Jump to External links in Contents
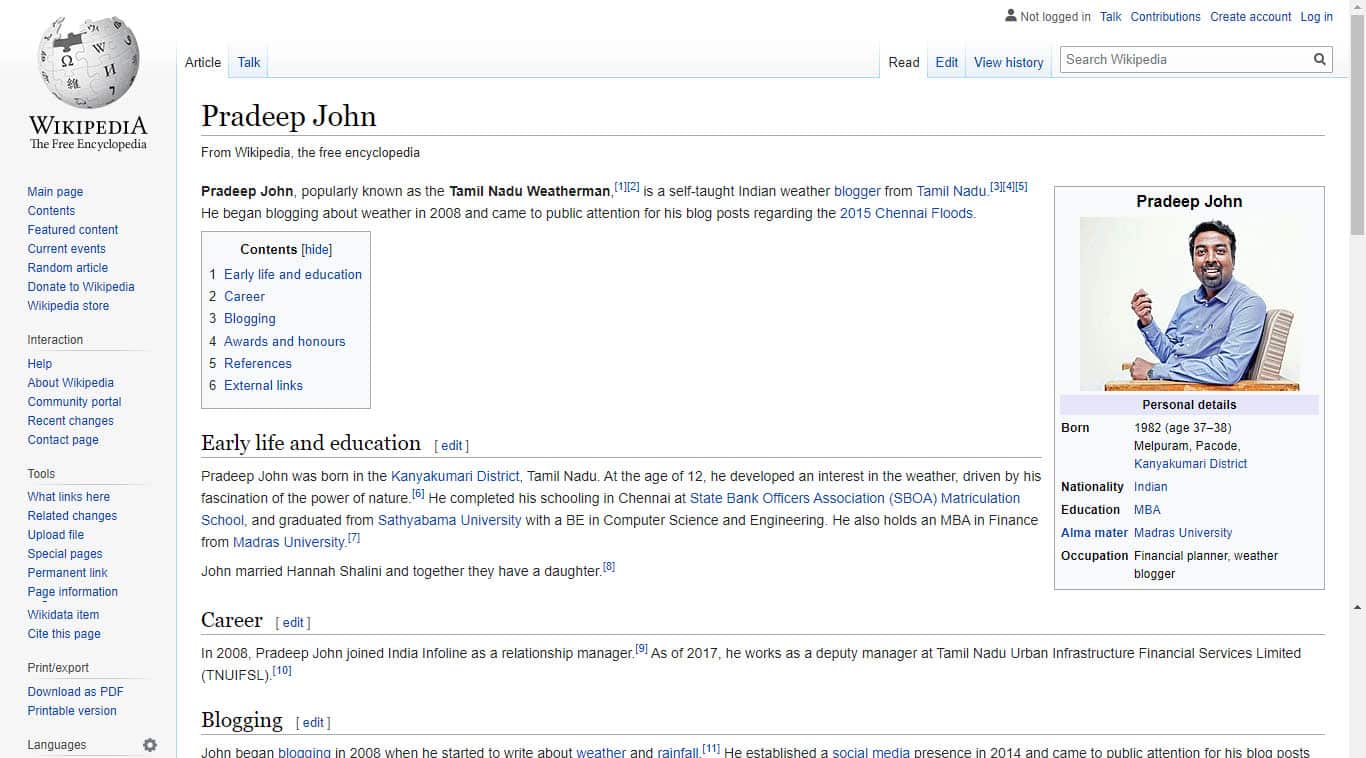 click(263, 385)
